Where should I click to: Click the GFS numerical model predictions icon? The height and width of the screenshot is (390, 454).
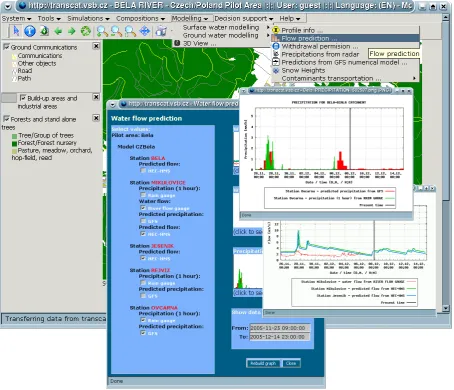[x=276, y=62]
